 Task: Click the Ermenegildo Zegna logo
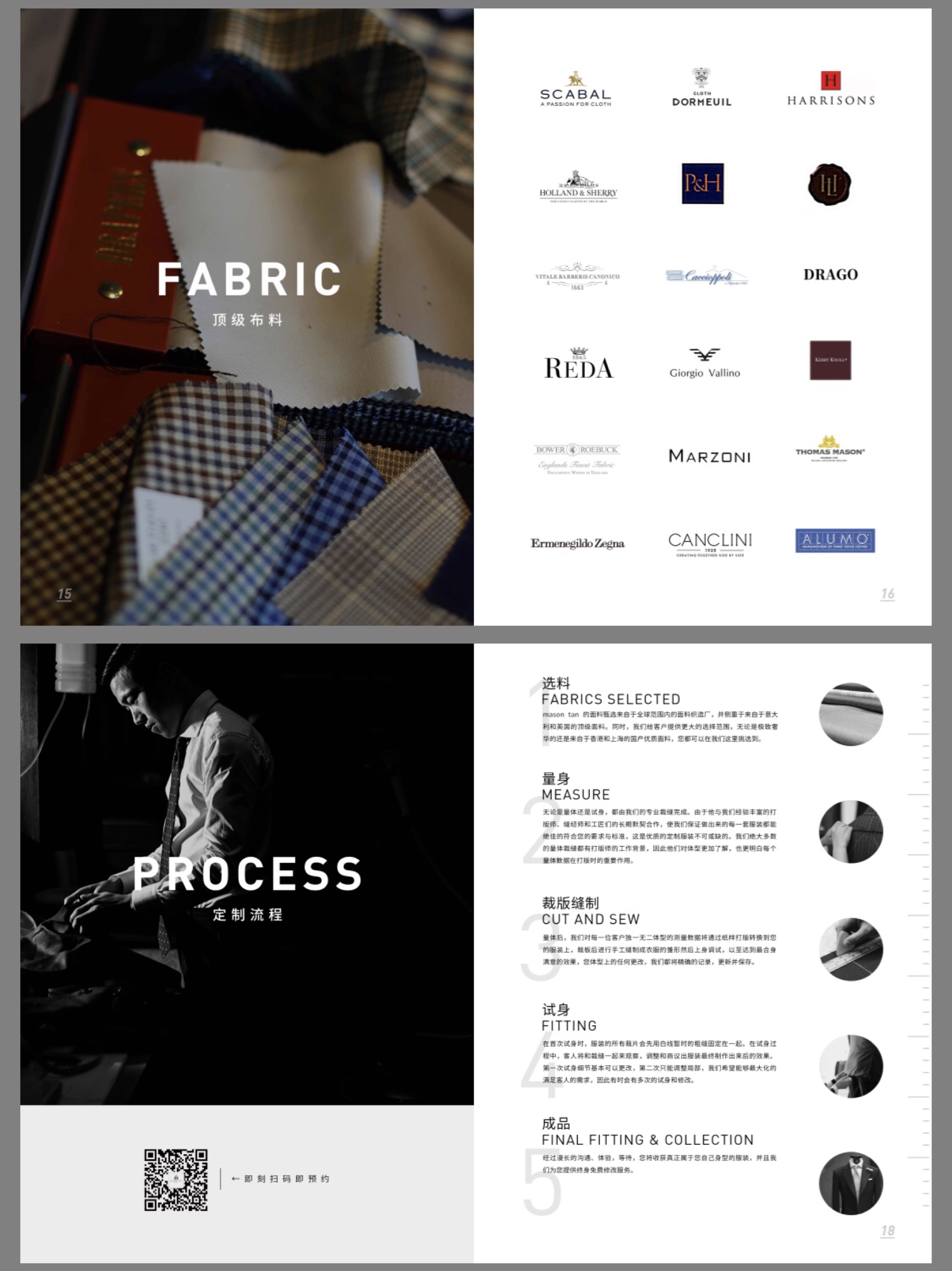coord(577,543)
